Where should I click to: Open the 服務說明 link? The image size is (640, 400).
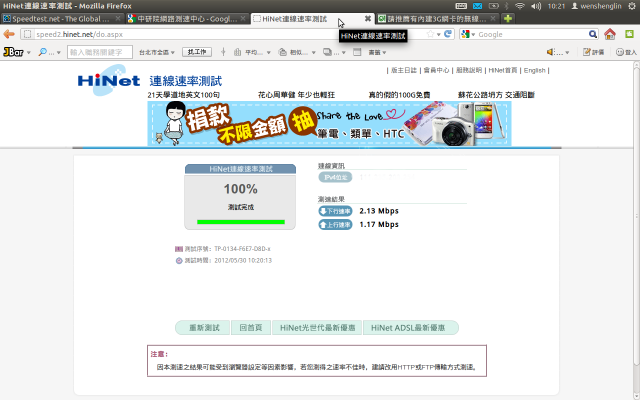pyautogui.click(x=469, y=70)
